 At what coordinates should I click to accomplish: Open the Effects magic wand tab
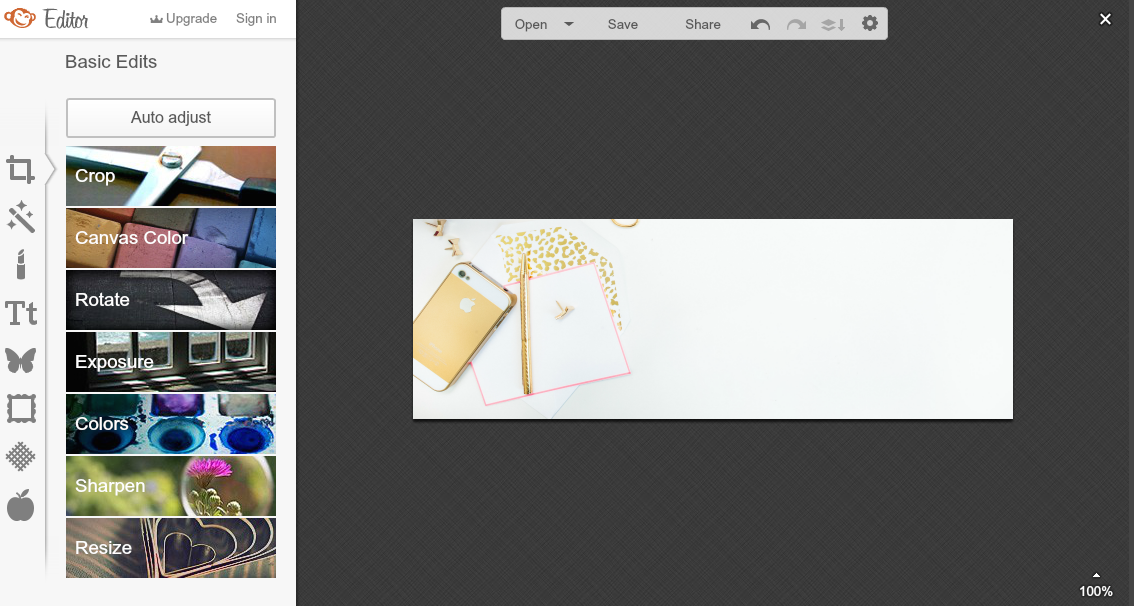(x=21, y=217)
